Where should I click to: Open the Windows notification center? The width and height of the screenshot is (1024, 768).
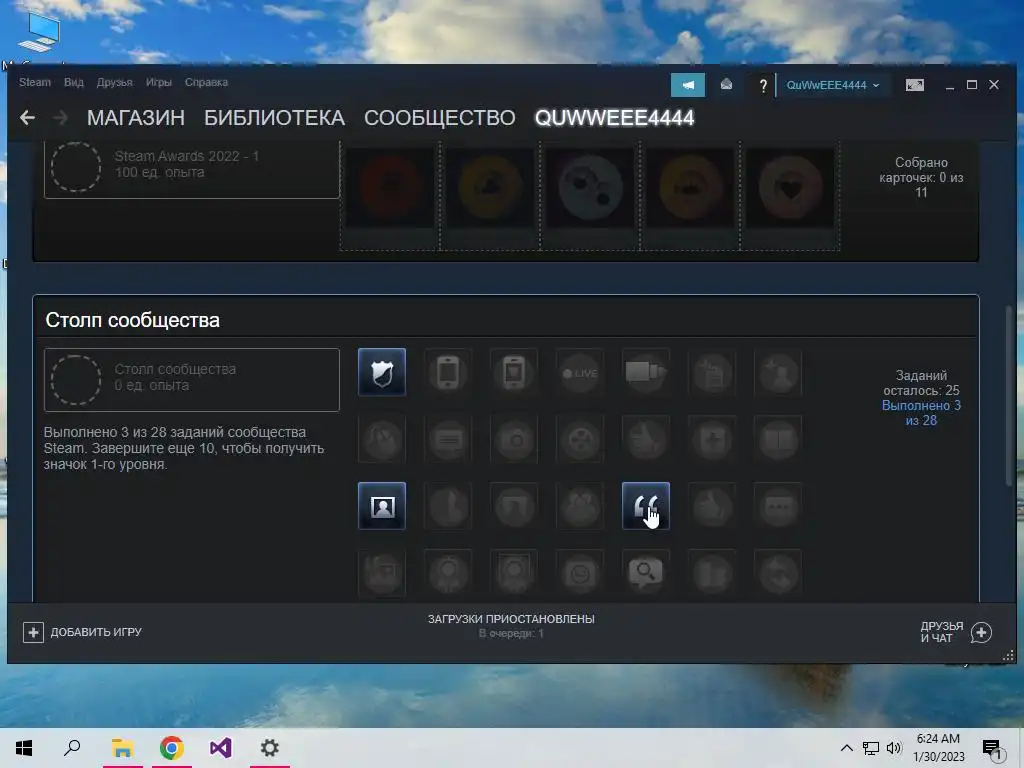tap(993, 748)
